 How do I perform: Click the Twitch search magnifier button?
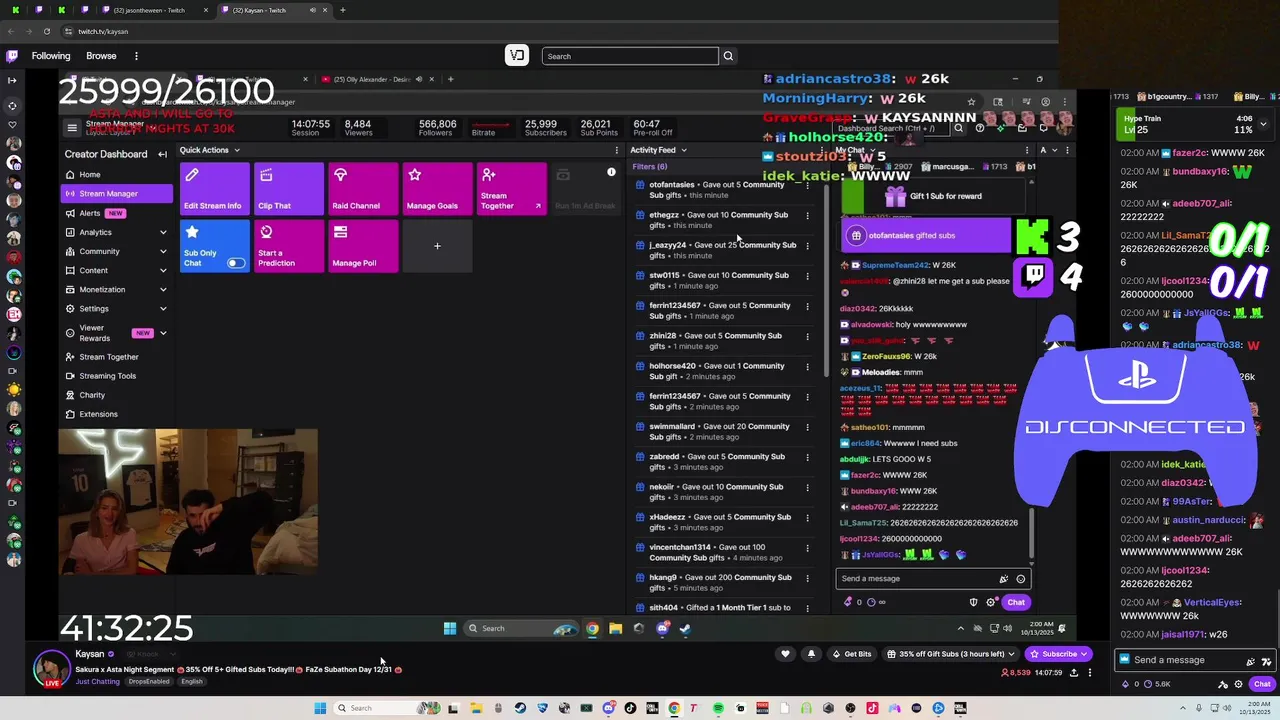[x=728, y=56]
